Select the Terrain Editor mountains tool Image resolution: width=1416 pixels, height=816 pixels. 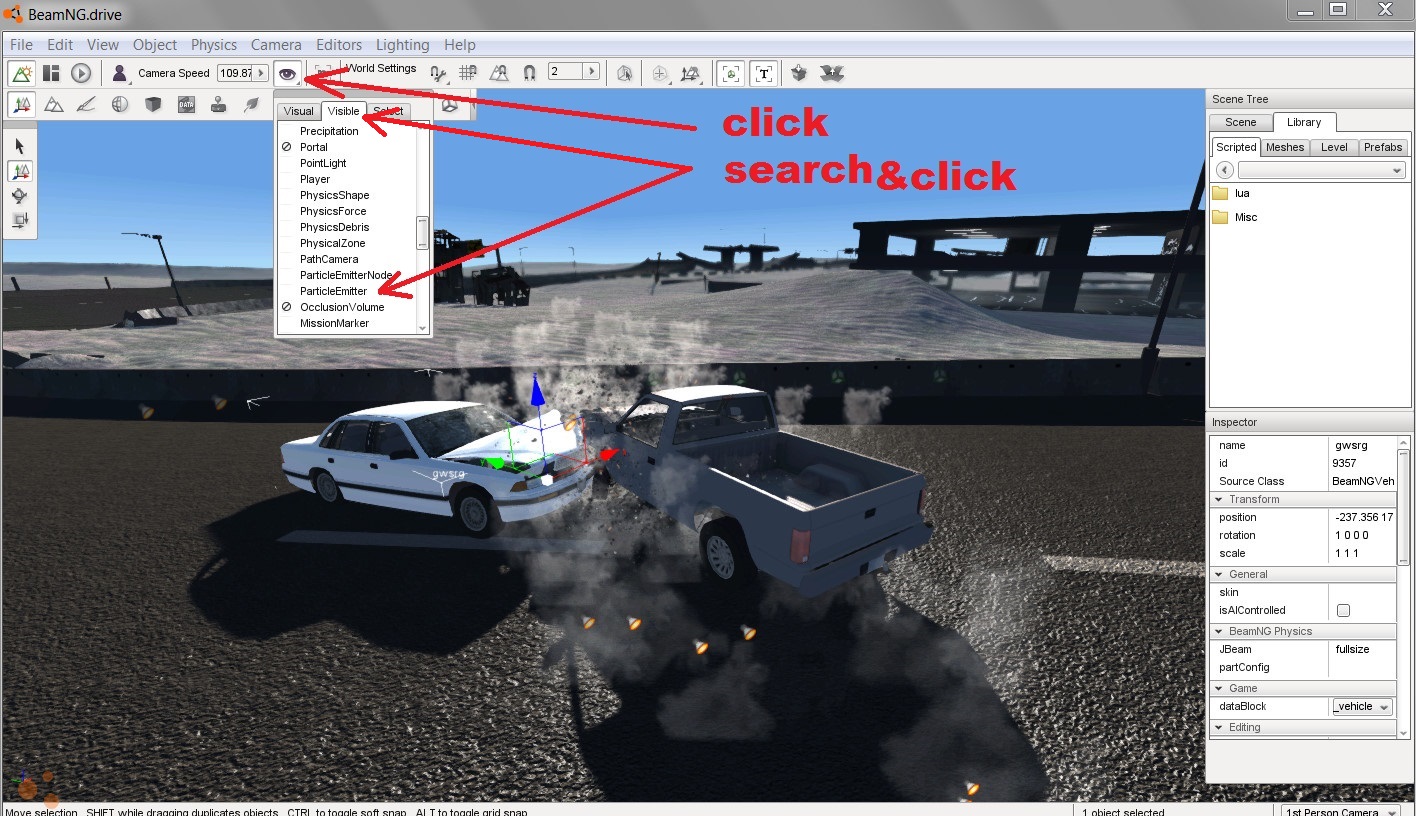tap(54, 104)
